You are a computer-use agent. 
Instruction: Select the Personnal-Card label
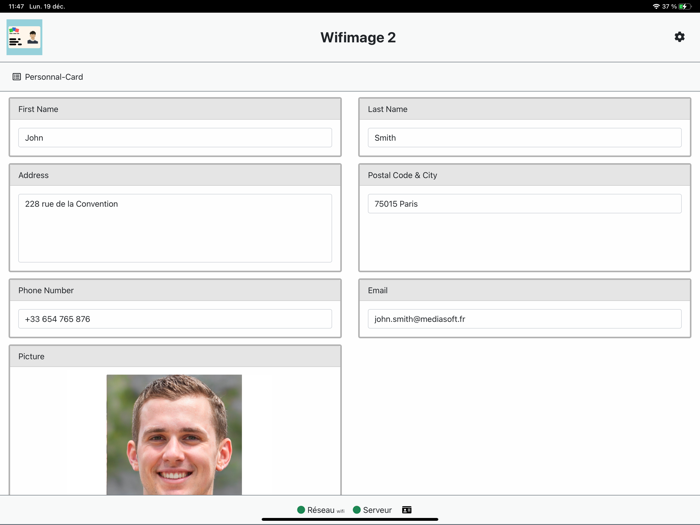click(54, 77)
